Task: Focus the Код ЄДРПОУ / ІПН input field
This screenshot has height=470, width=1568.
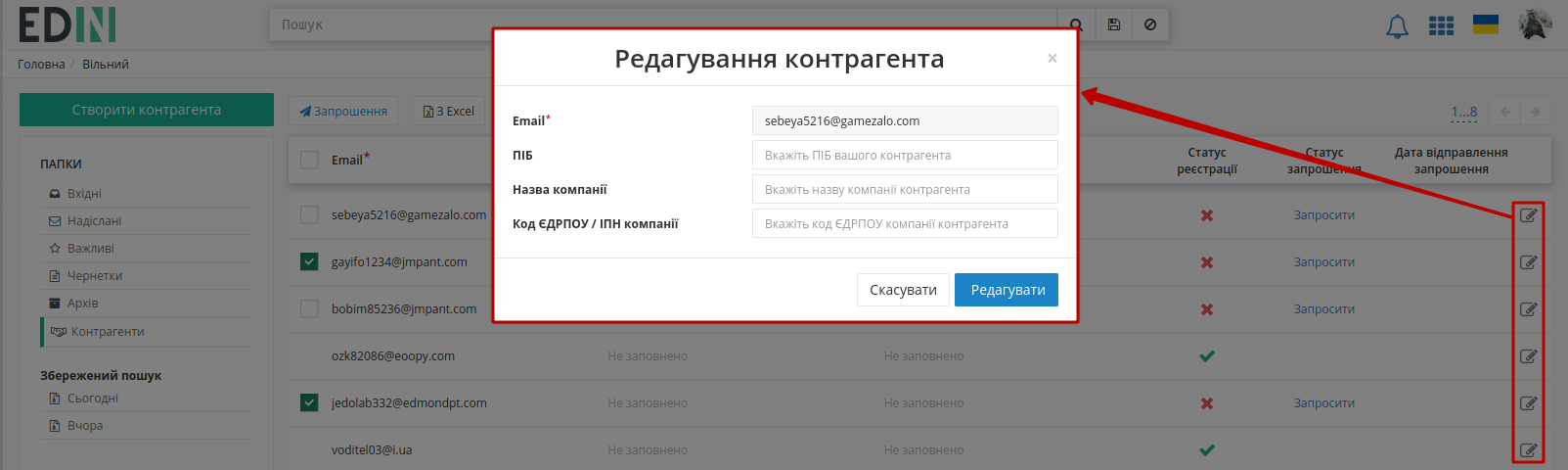Action: click(905, 223)
